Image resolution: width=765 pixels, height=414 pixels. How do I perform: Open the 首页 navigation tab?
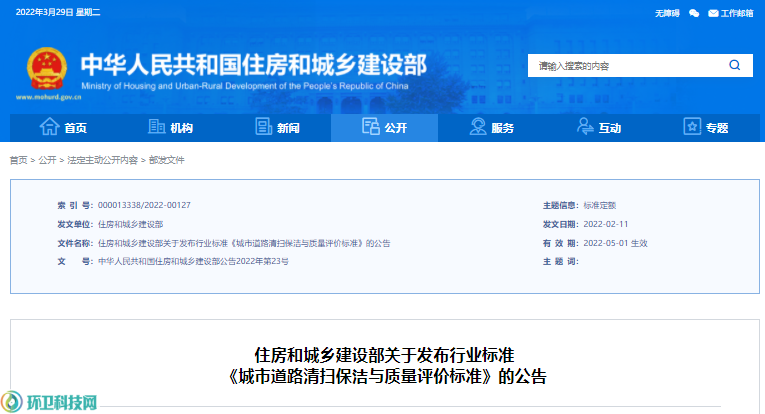pos(63,128)
